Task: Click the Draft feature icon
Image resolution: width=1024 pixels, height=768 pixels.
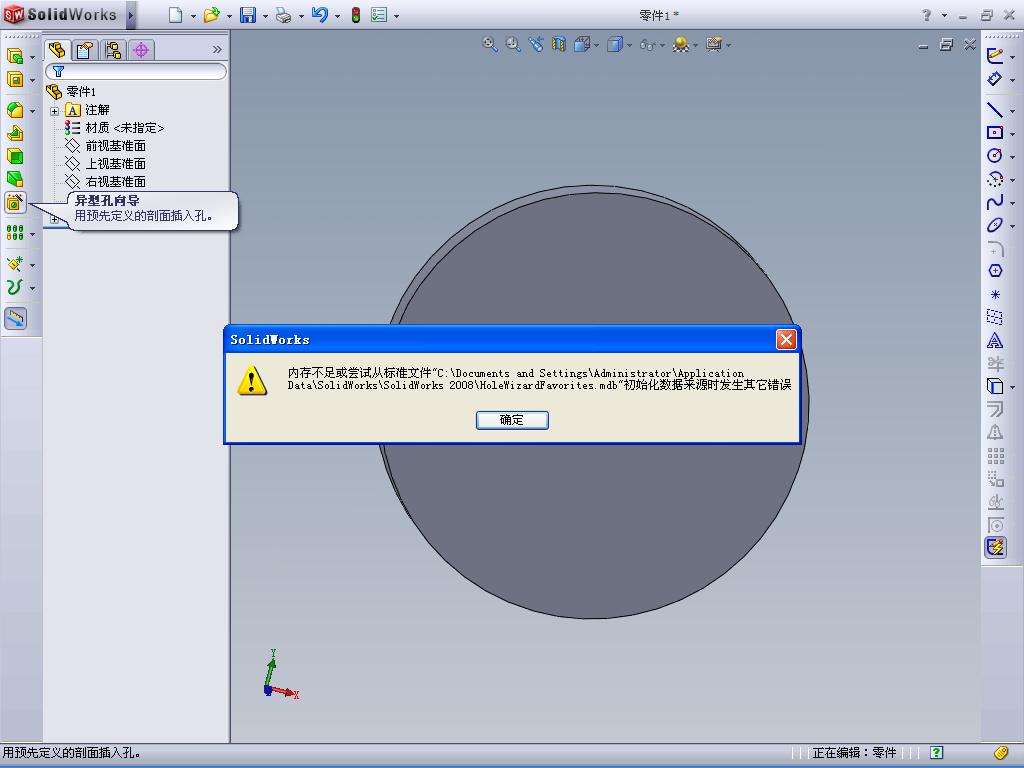Action: coord(15,179)
